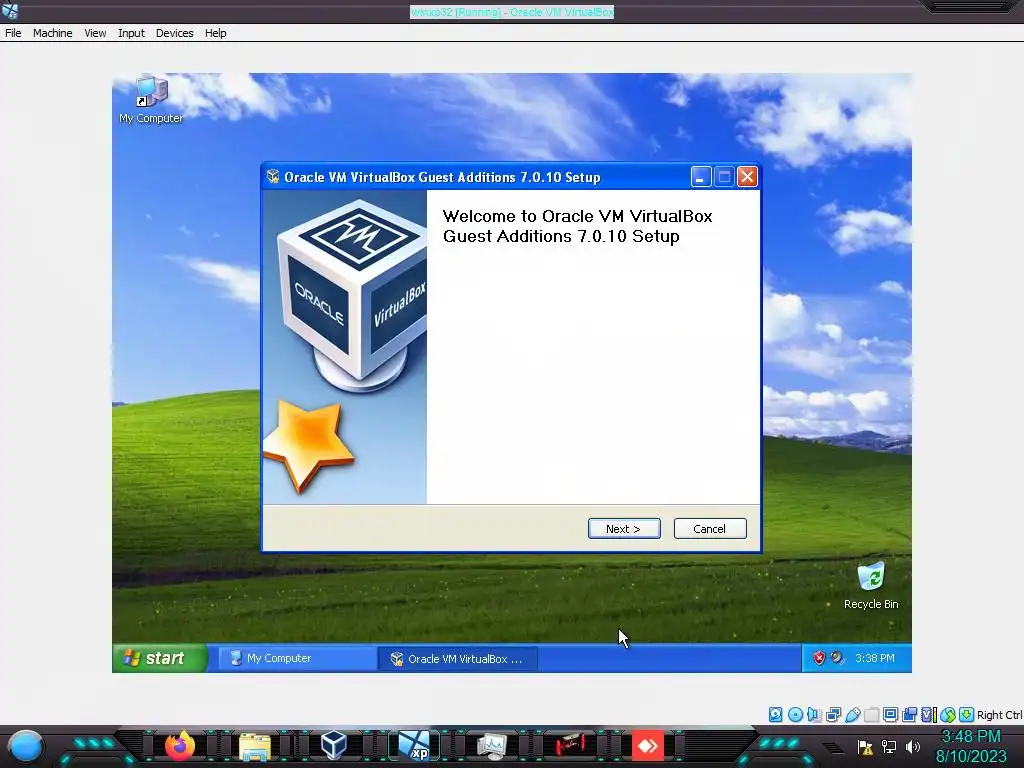The width and height of the screenshot is (1024, 768).
Task: Cancel the Guest Additions setup
Action: (710, 528)
